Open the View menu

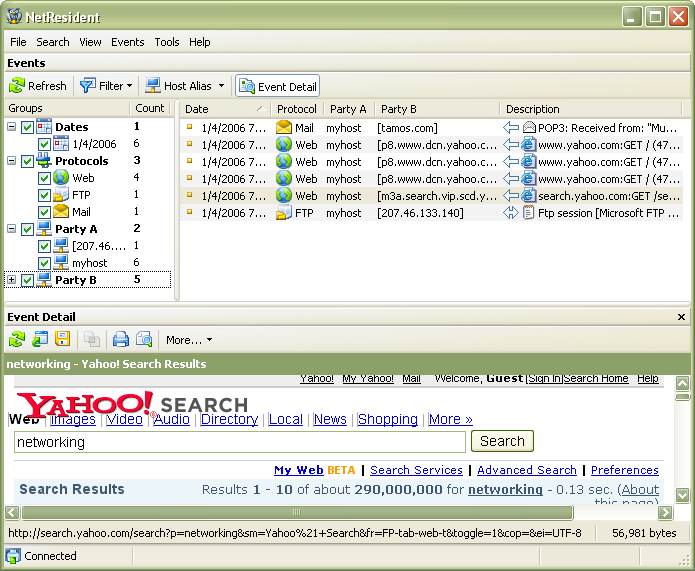(x=90, y=42)
